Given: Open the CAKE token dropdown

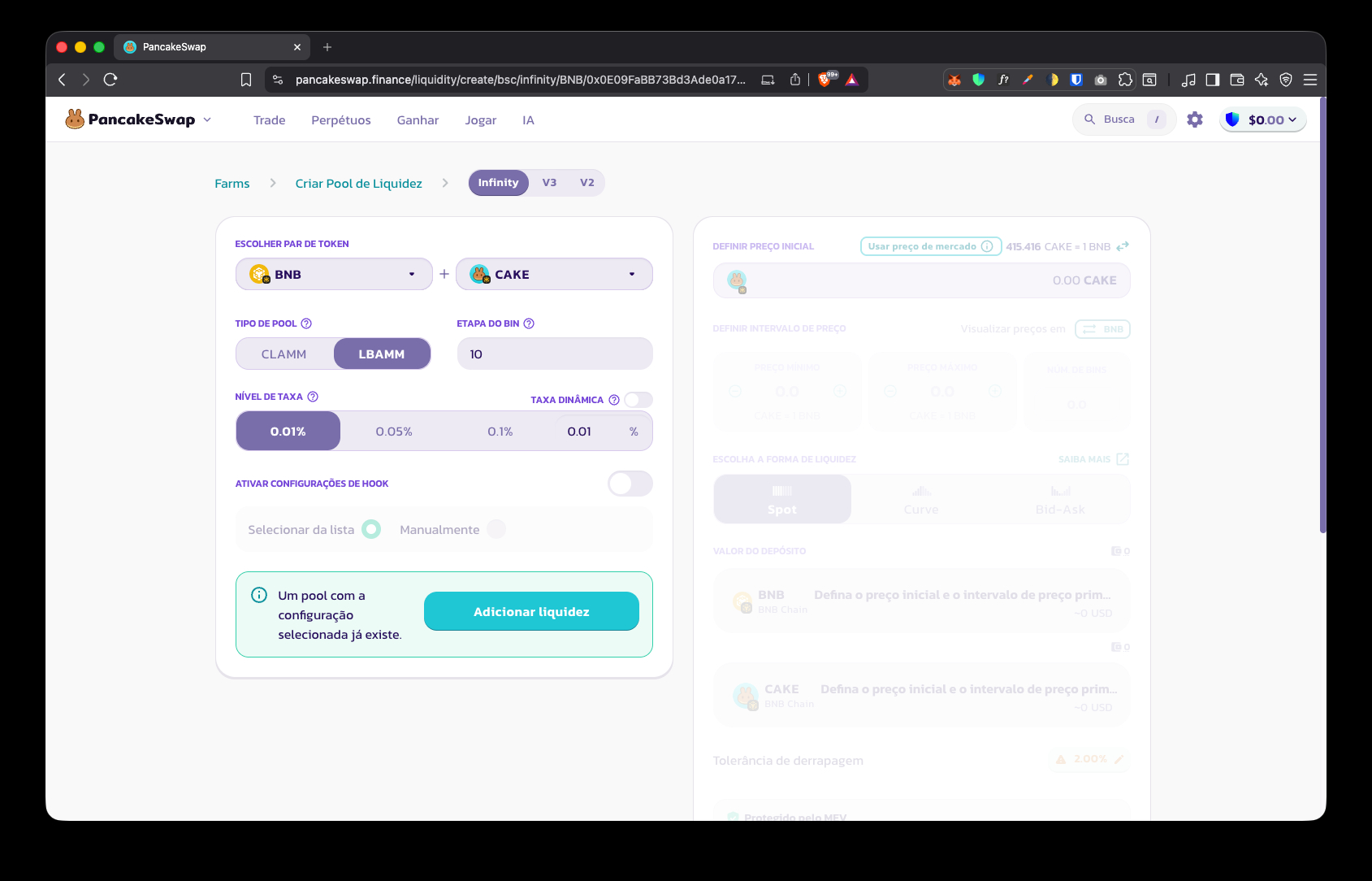Looking at the screenshot, I should [x=554, y=274].
